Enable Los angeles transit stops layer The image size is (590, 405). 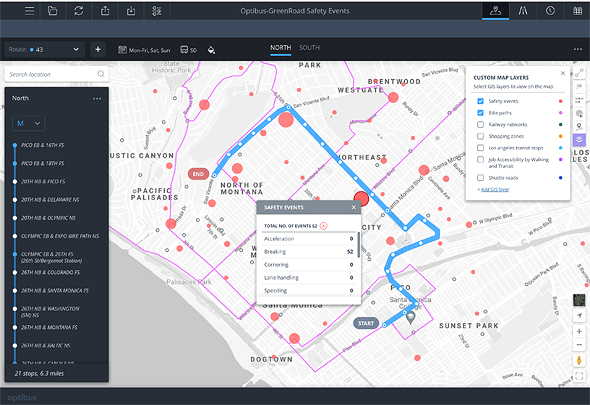click(480, 148)
